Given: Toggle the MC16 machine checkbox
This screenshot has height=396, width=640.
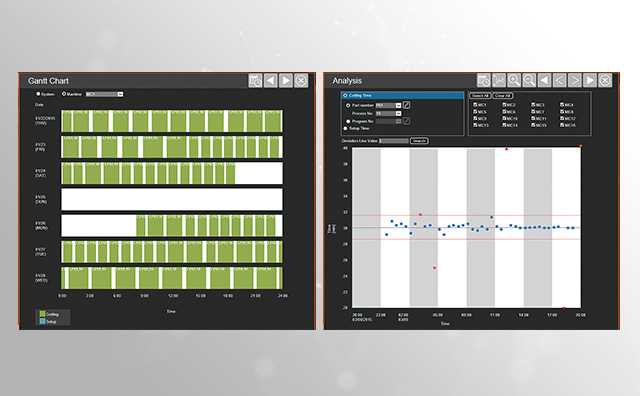Looking at the screenshot, I should click(x=562, y=125).
